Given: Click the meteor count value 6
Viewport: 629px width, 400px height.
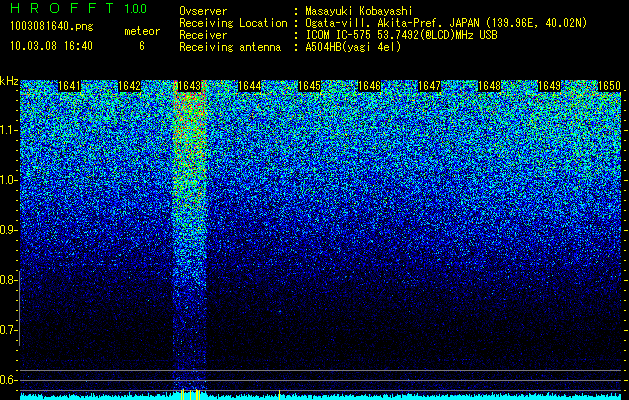Looking at the screenshot, I should tap(142, 46).
